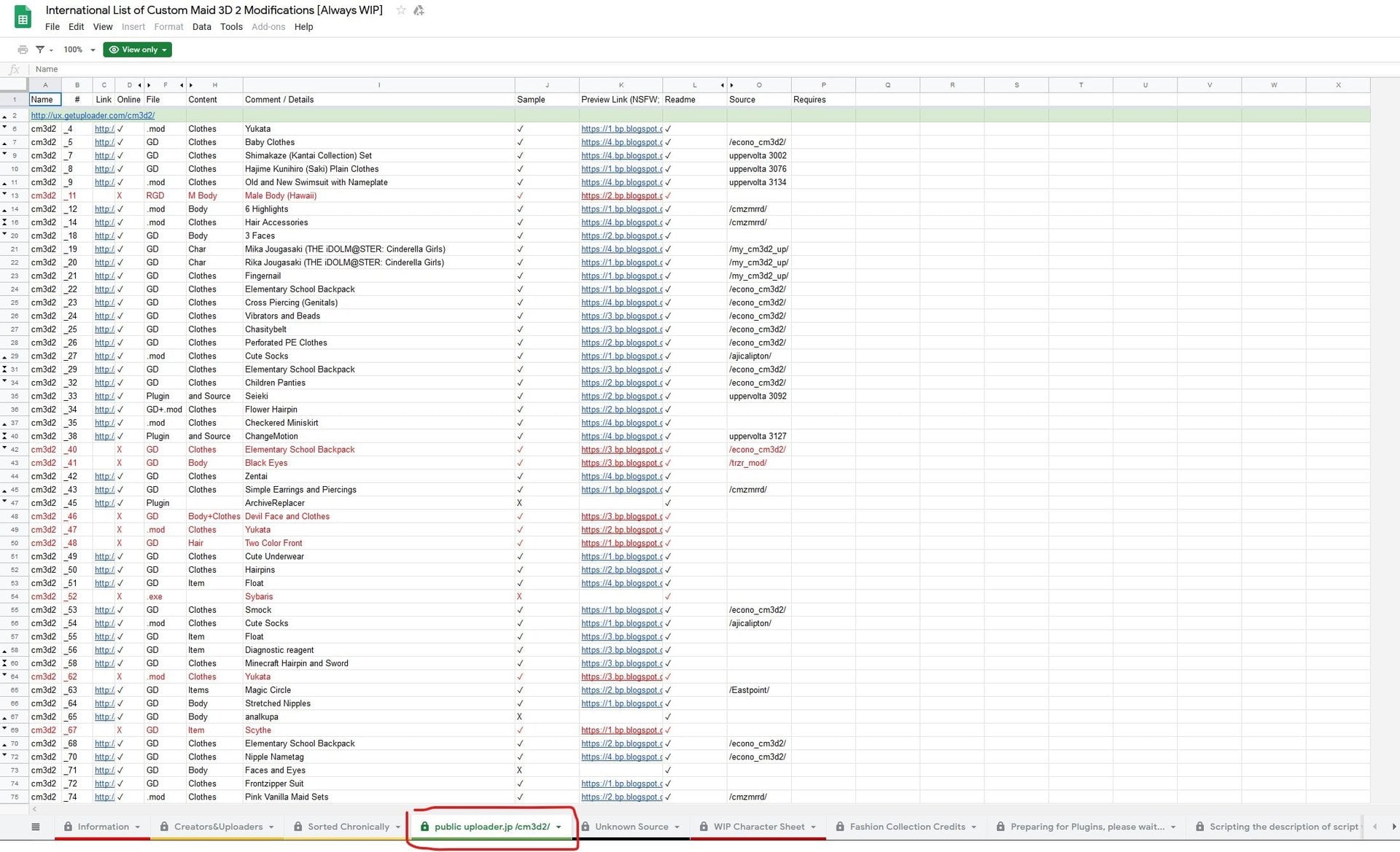Switch to the Sorted Chronically sheet tab
The image size is (1400, 852).
coord(349,826)
